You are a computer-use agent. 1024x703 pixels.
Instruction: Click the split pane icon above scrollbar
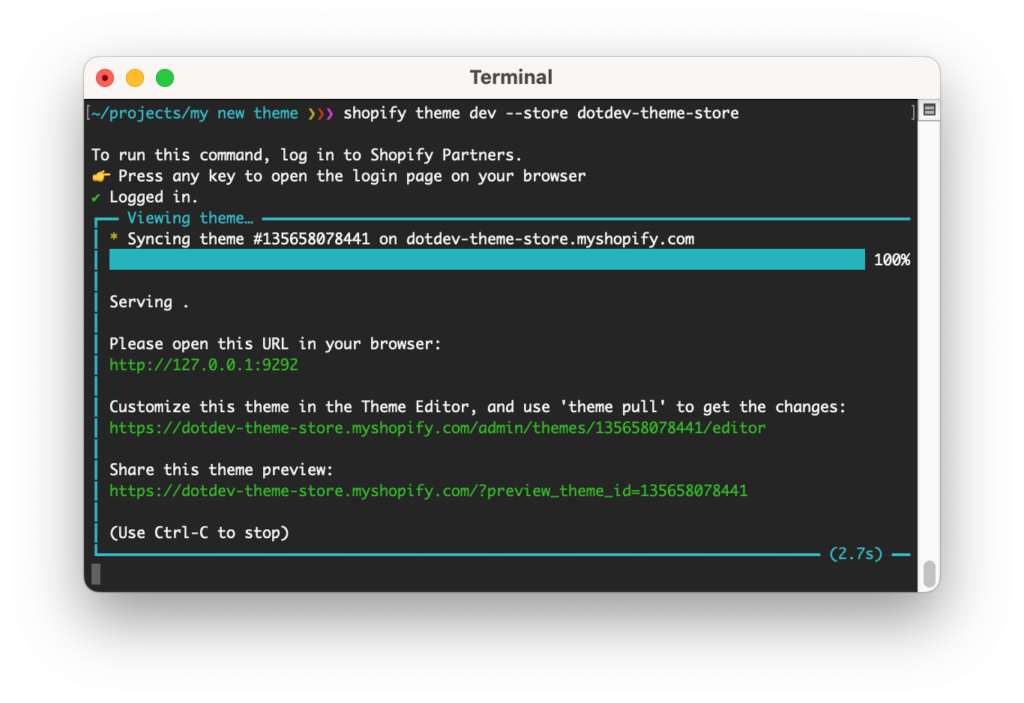(929, 110)
